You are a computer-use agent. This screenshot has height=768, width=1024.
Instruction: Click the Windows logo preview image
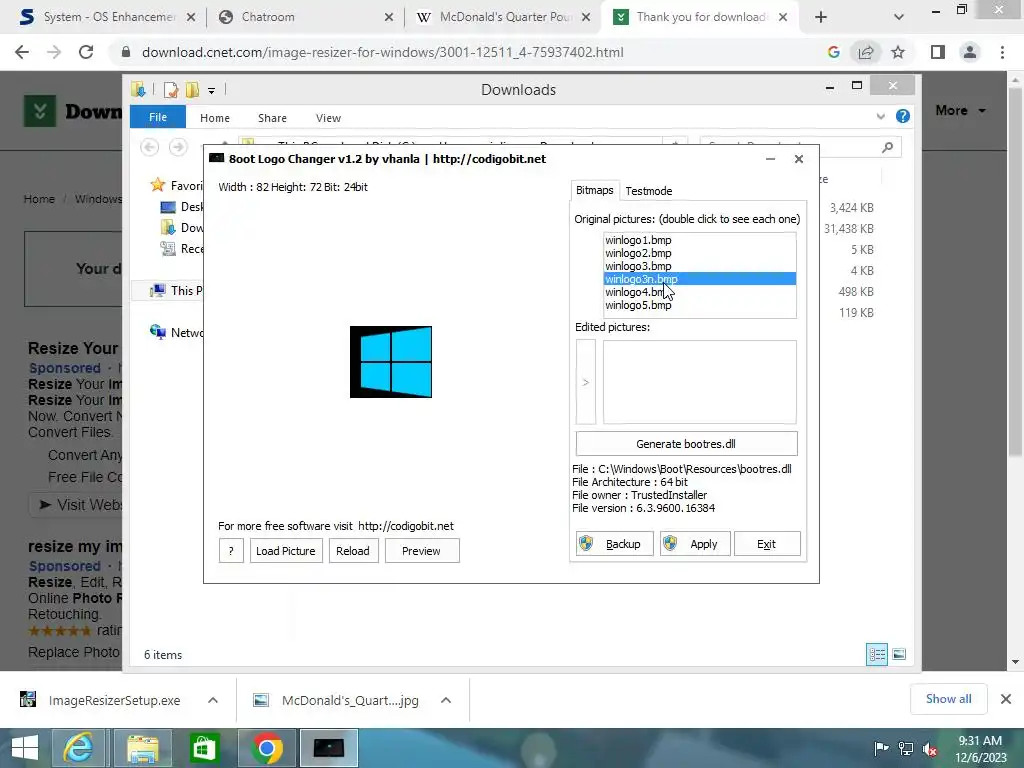tap(391, 362)
